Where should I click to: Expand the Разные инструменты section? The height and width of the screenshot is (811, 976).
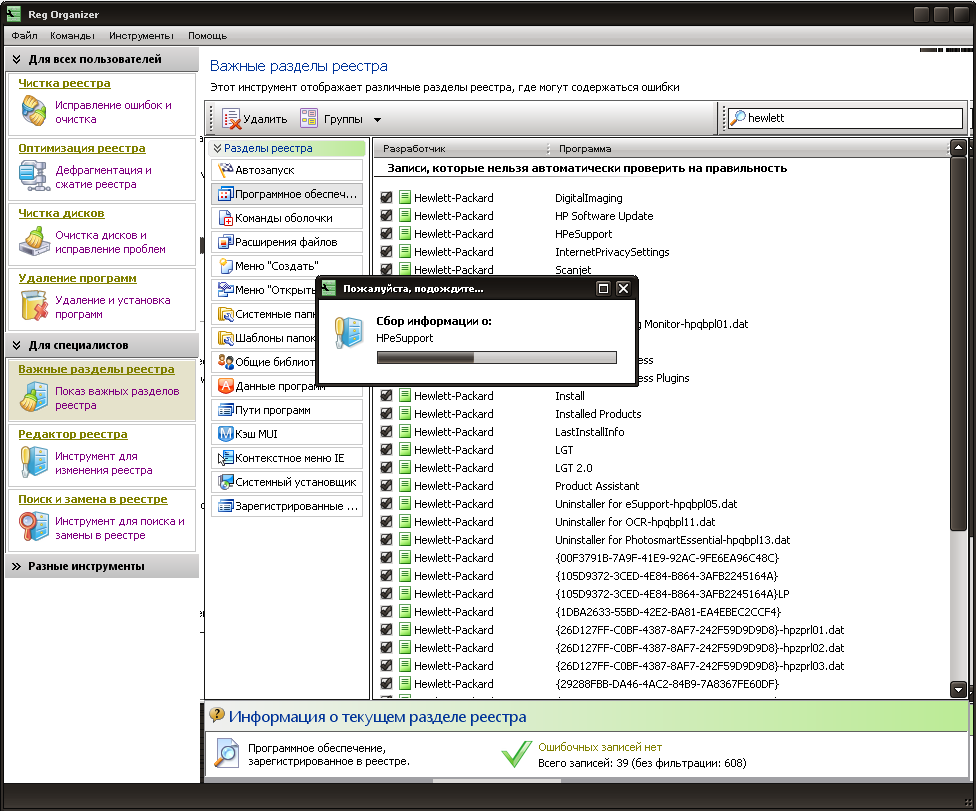(16, 566)
